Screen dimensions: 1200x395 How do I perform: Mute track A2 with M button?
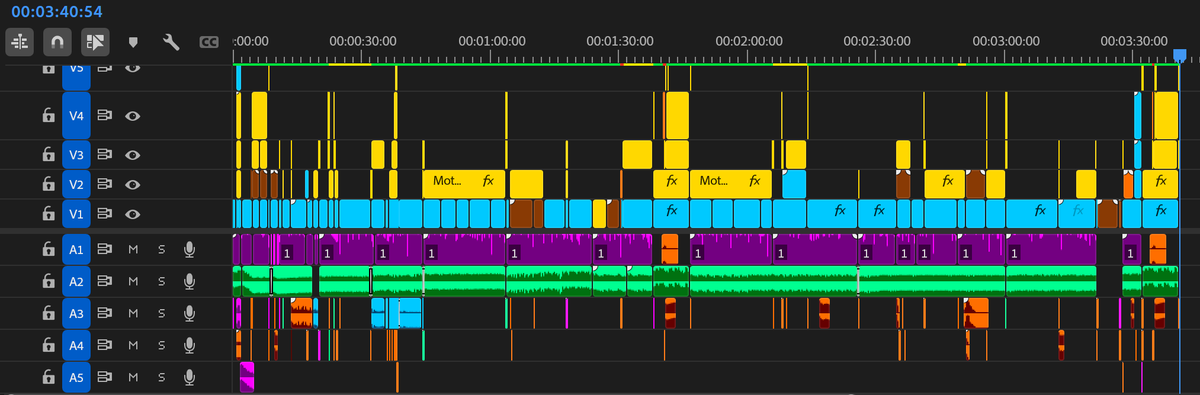[x=133, y=282]
